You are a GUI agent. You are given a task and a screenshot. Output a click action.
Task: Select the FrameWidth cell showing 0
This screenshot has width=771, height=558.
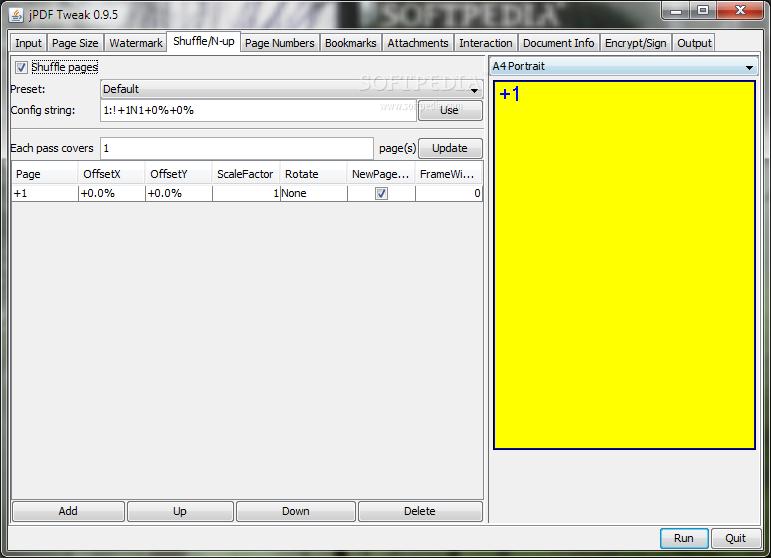449,193
